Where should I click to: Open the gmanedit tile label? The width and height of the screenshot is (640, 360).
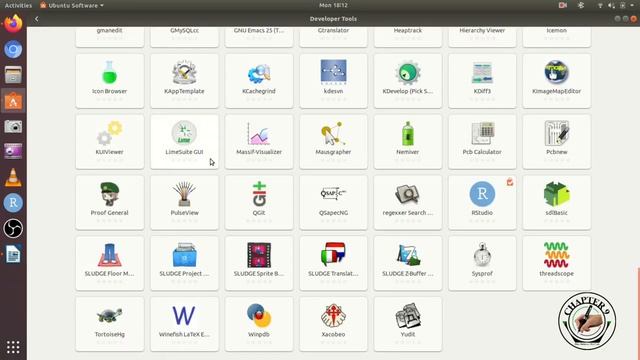pyautogui.click(x=109, y=31)
